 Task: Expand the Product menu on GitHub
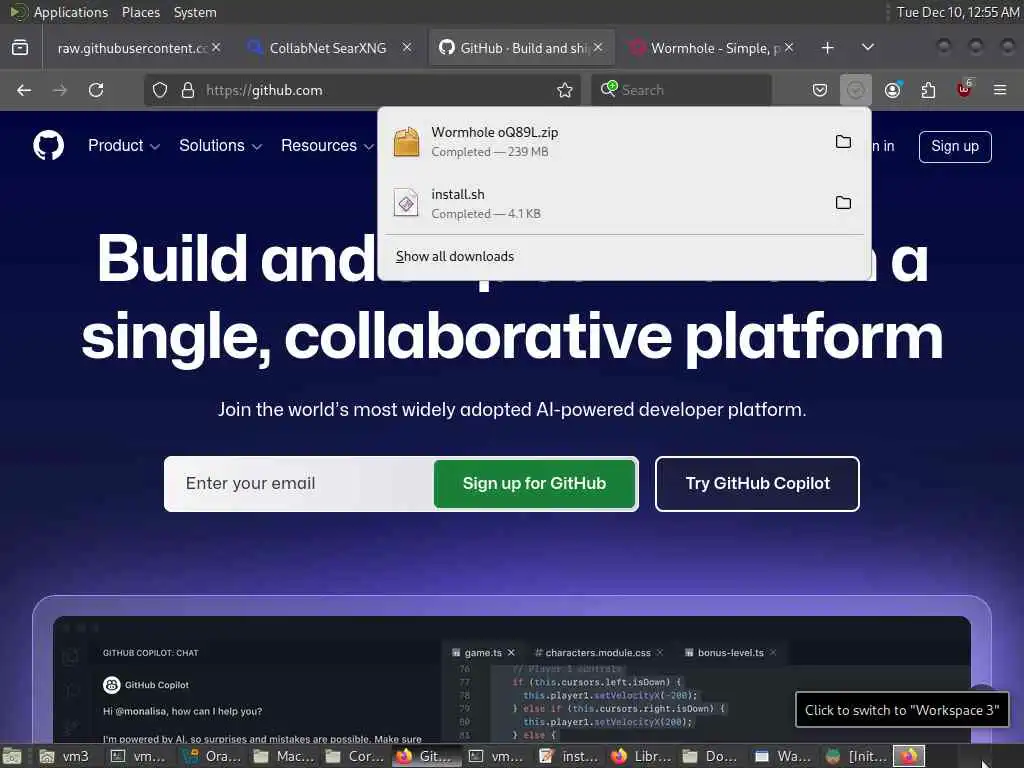pyautogui.click(x=124, y=146)
